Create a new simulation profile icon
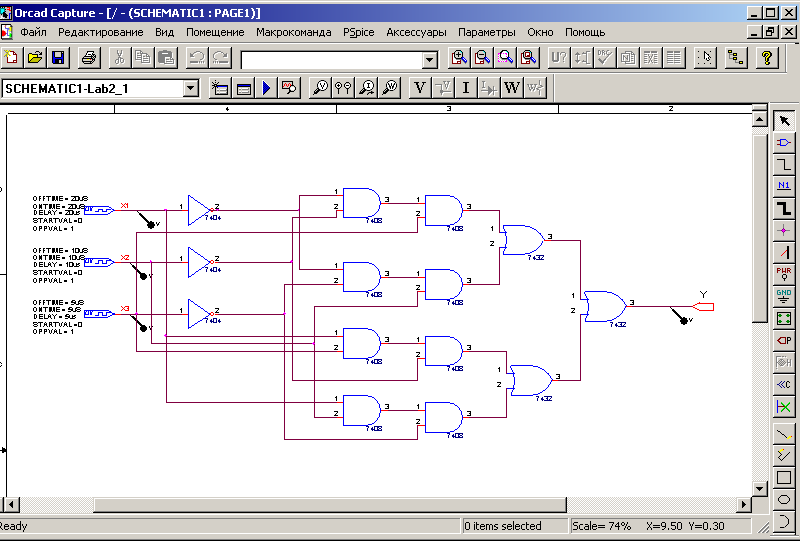The image size is (800, 541). coord(220,88)
